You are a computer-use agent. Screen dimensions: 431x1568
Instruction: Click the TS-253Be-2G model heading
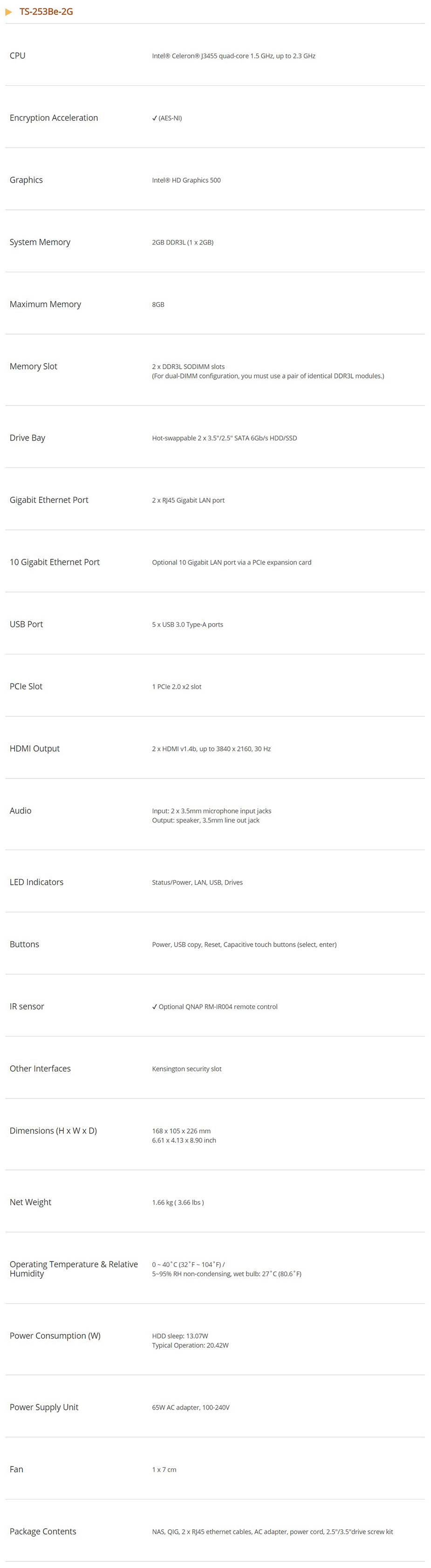[x=46, y=12]
